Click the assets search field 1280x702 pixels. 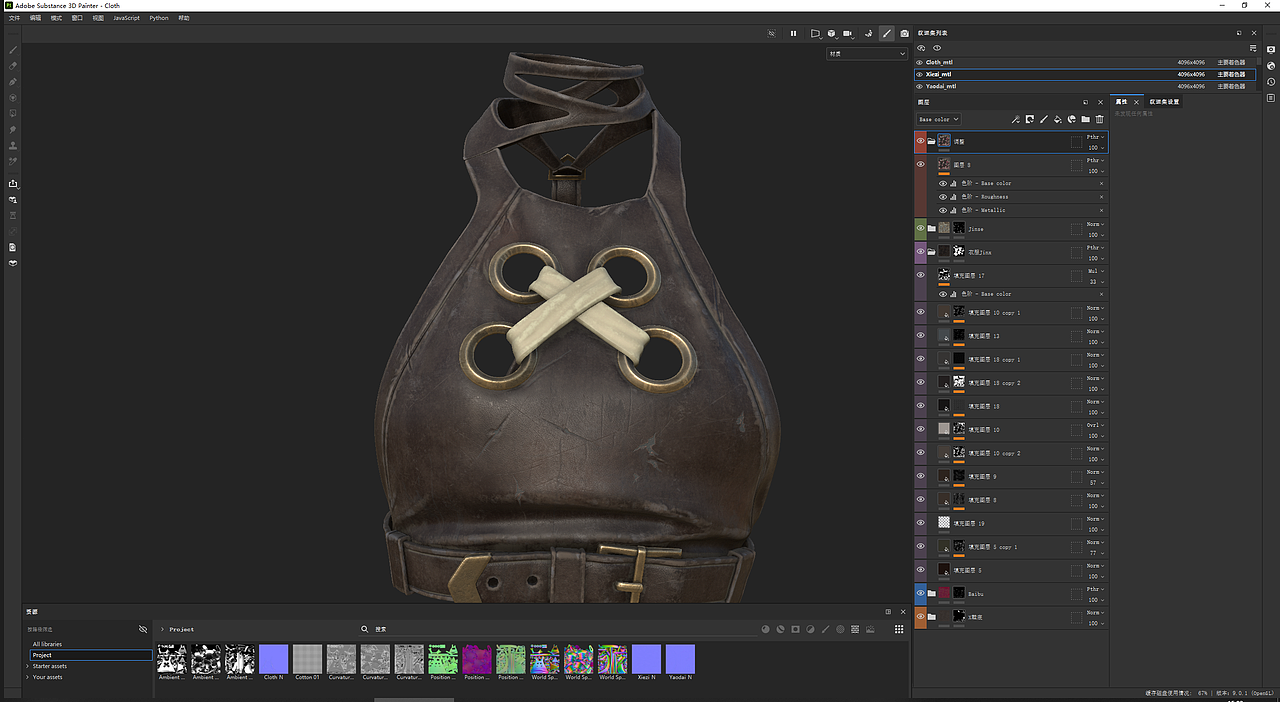560,629
